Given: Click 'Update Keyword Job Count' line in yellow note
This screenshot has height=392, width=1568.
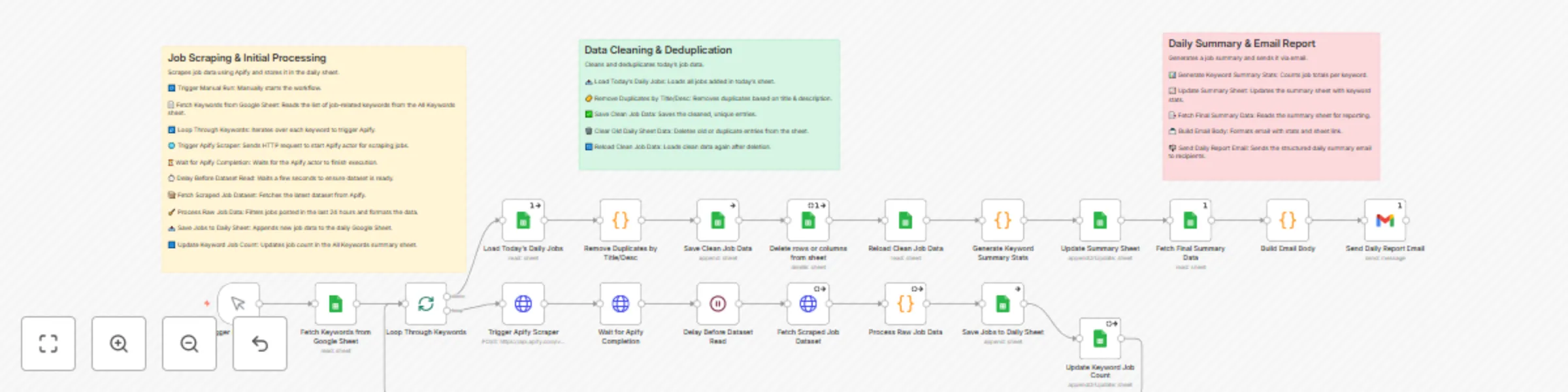Looking at the screenshot, I should pos(292,245).
